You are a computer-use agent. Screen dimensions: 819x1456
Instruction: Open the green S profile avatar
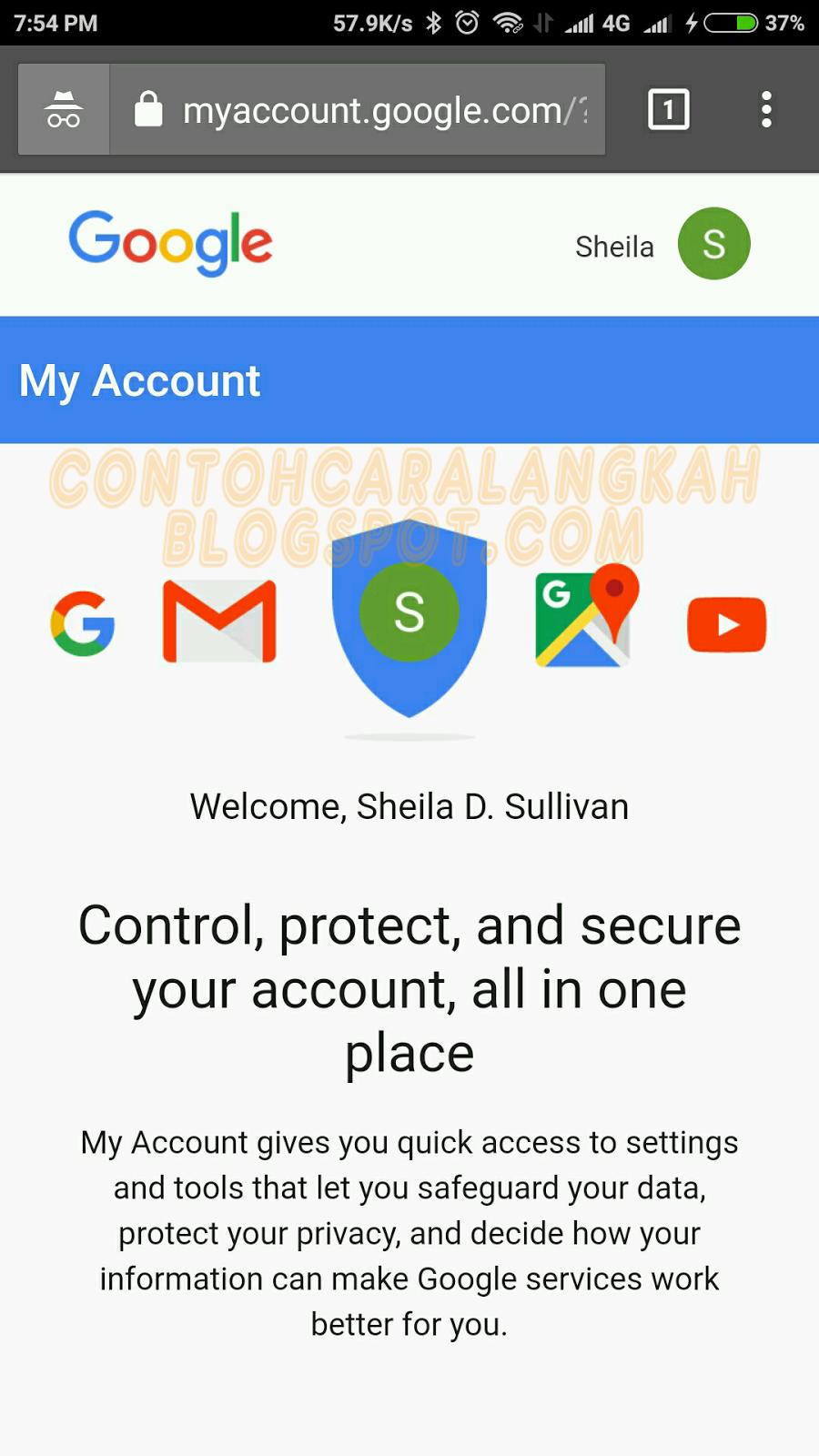point(714,243)
